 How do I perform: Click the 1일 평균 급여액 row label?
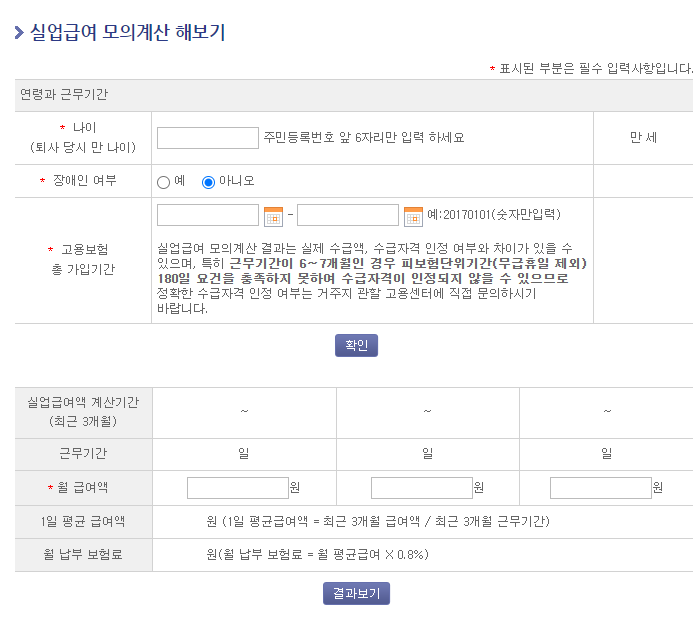[x=83, y=521]
